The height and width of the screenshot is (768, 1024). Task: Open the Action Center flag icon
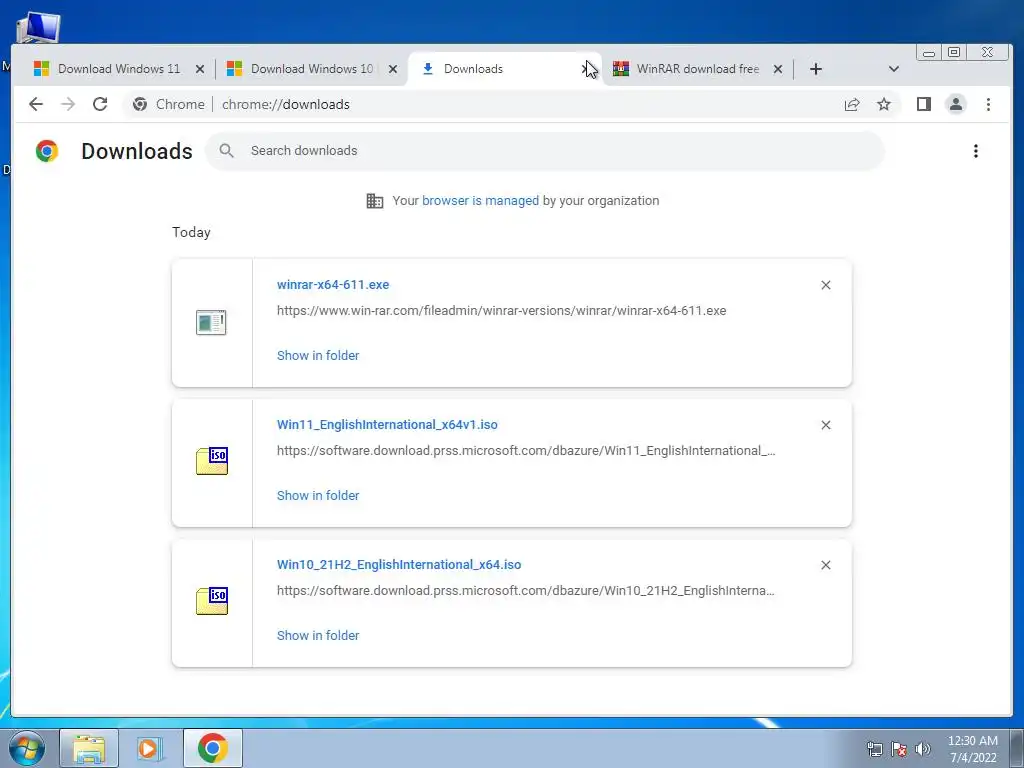point(899,749)
